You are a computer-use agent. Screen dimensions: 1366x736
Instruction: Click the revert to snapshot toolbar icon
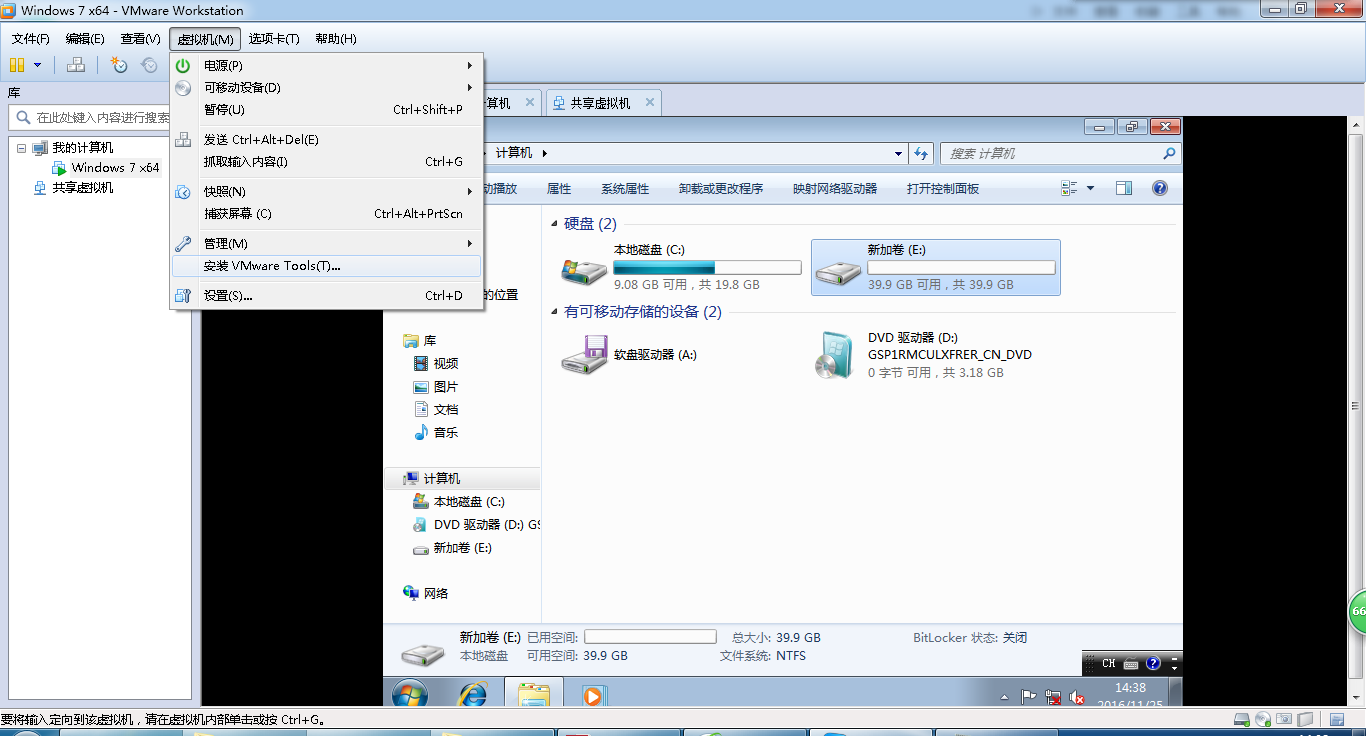tap(150, 65)
